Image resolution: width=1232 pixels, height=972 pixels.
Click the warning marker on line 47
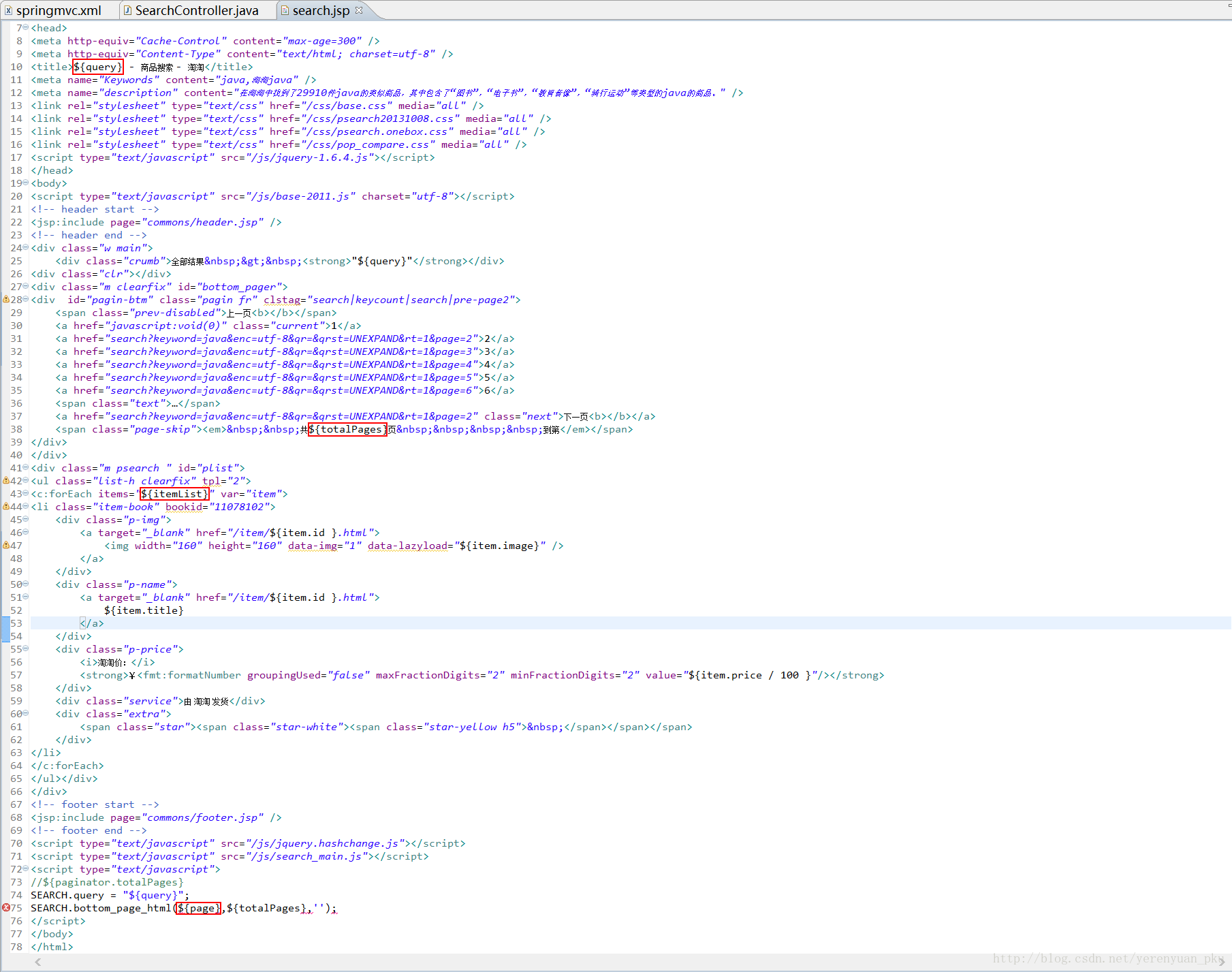point(6,546)
